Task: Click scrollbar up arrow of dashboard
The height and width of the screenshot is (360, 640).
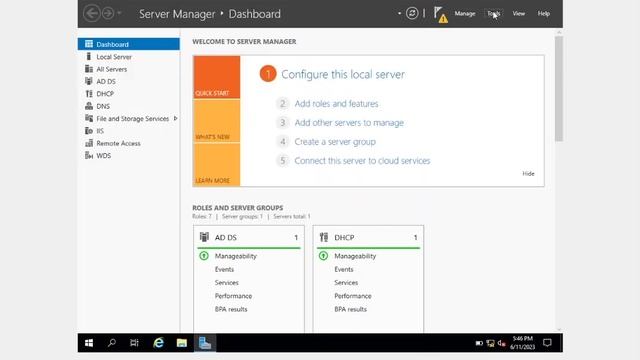Action: [x=559, y=32]
